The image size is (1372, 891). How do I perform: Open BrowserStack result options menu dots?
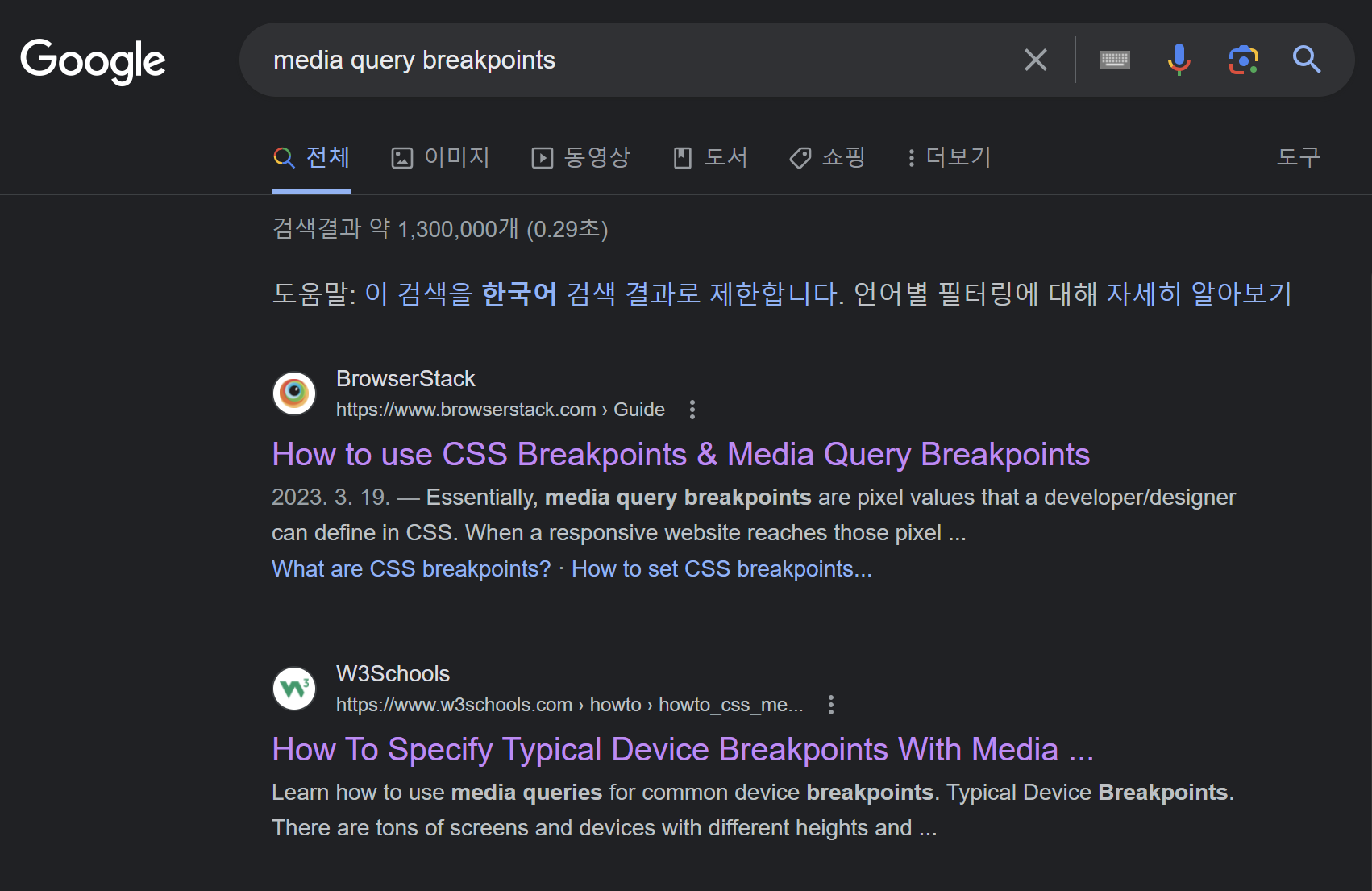[x=692, y=410]
